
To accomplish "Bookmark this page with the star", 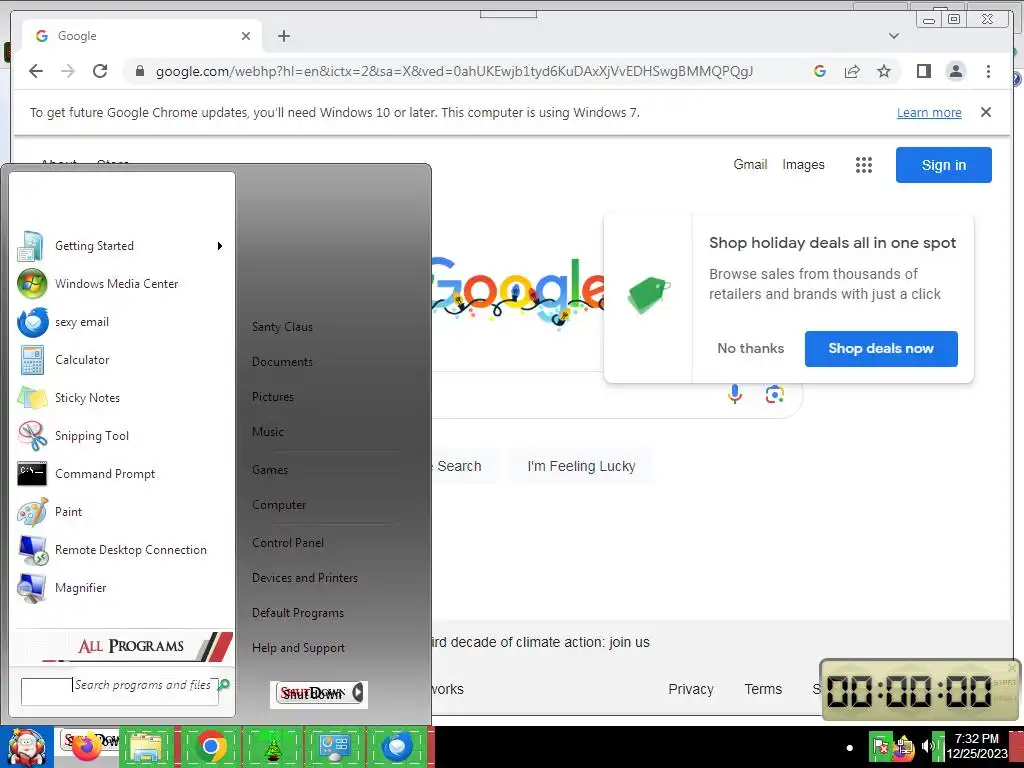I will click(884, 71).
